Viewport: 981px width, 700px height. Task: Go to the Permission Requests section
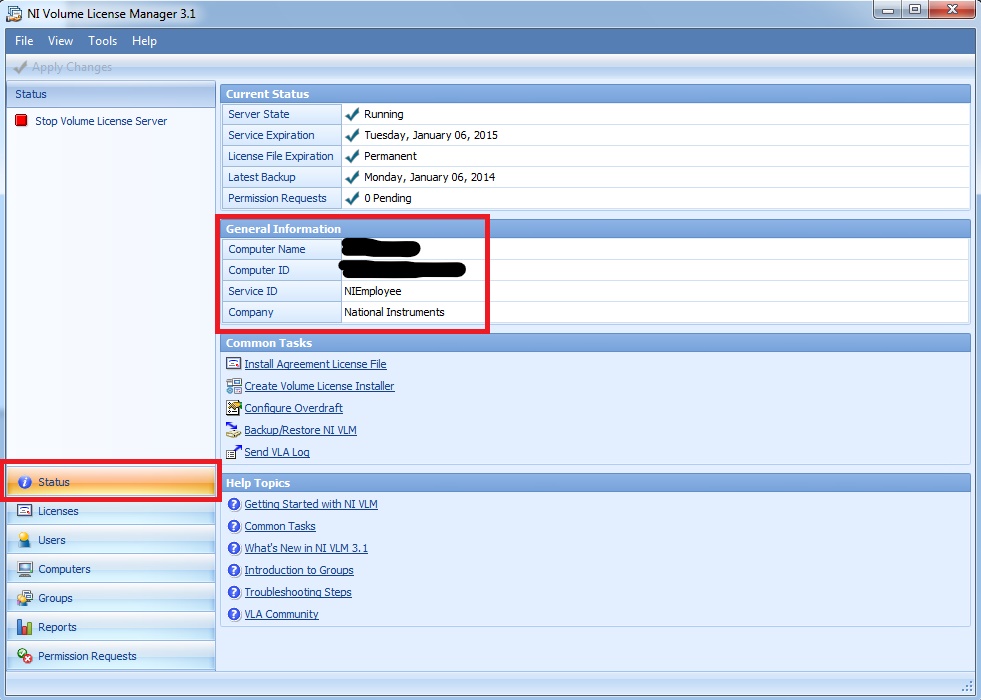pyautogui.click(x=111, y=656)
